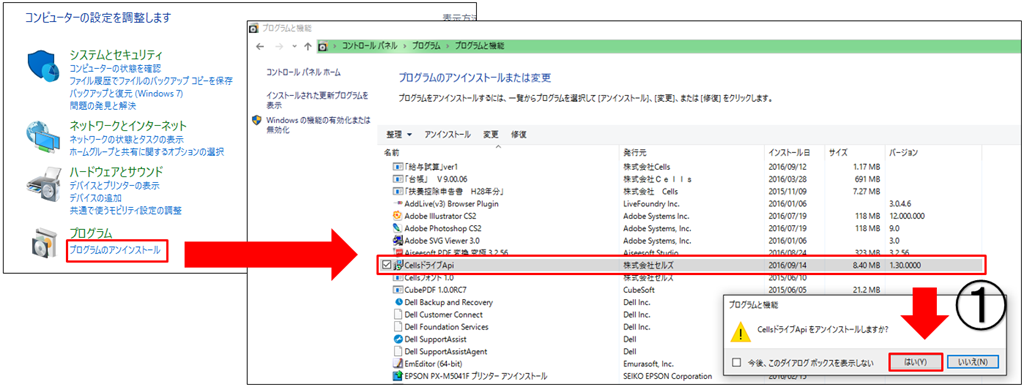
Task: Open the recent locations dropdown arrow
Action: click(x=294, y=46)
